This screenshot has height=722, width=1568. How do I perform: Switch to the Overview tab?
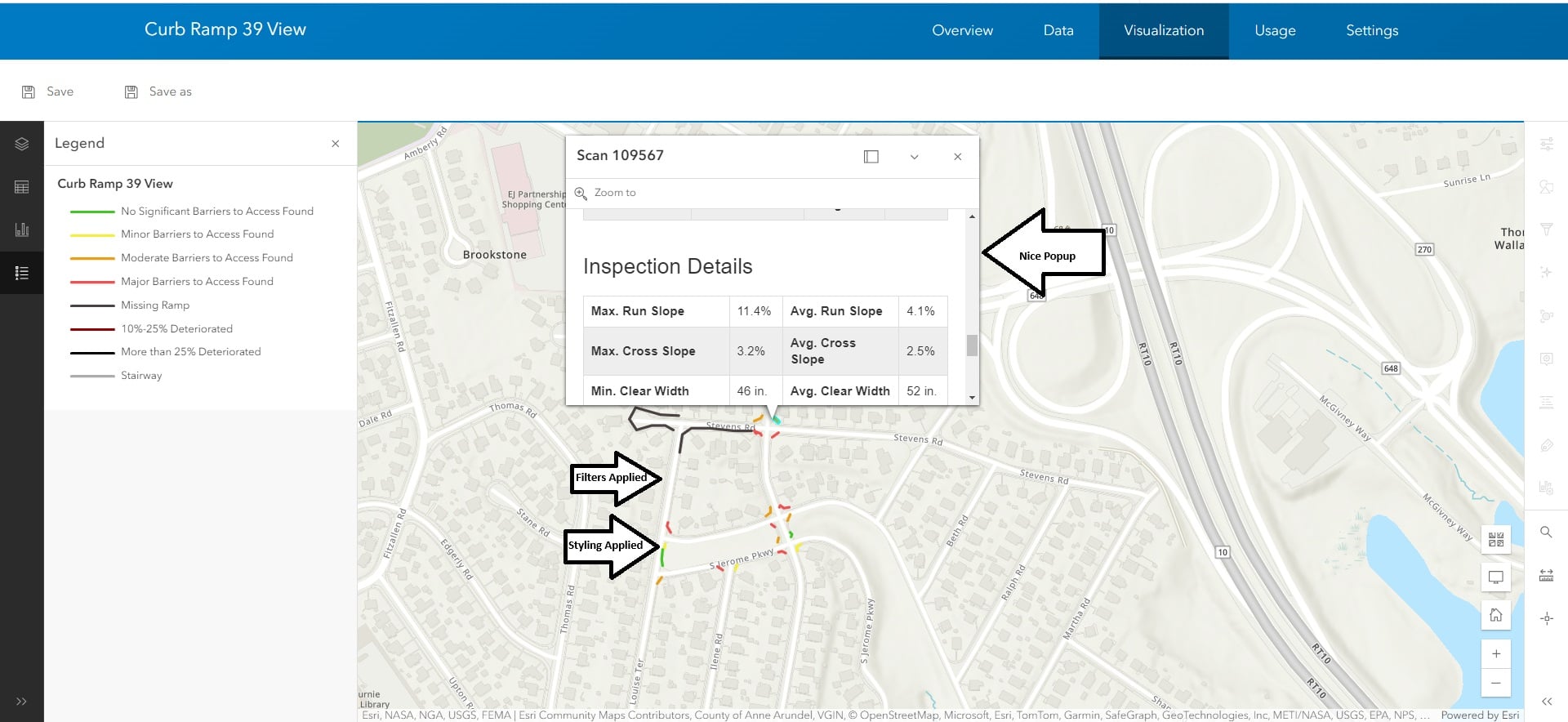pyautogui.click(x=963, y=30)
